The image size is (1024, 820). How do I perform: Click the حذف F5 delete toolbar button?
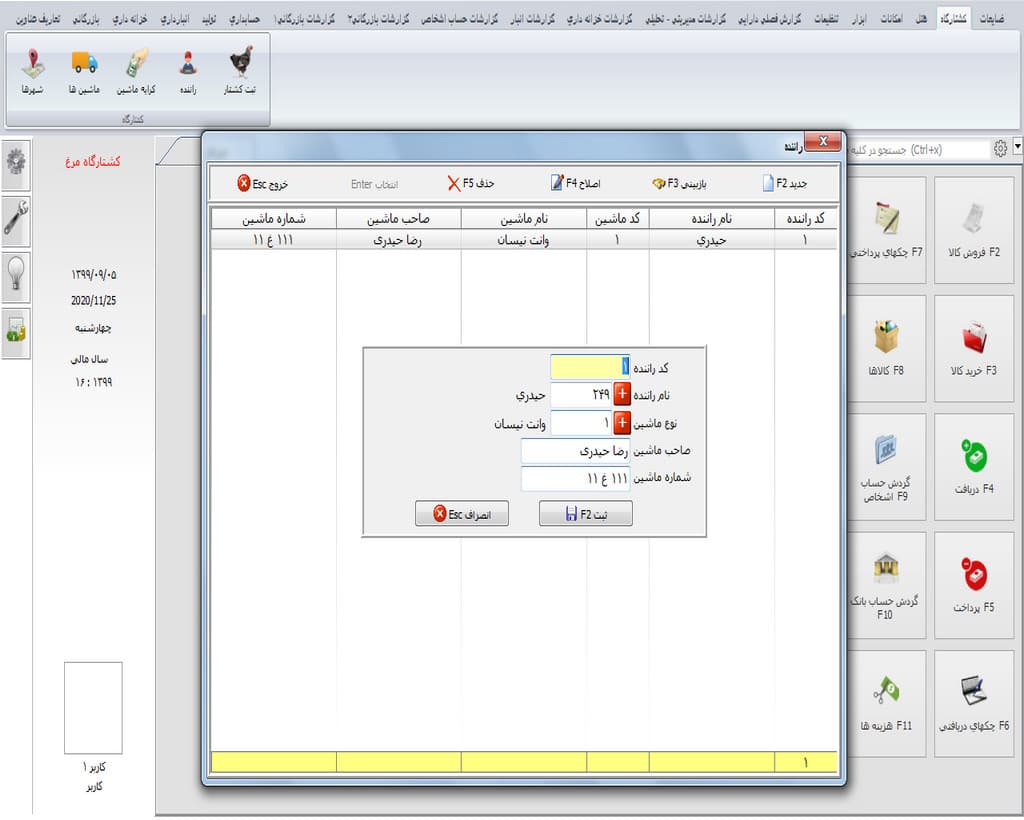point(471,183)
